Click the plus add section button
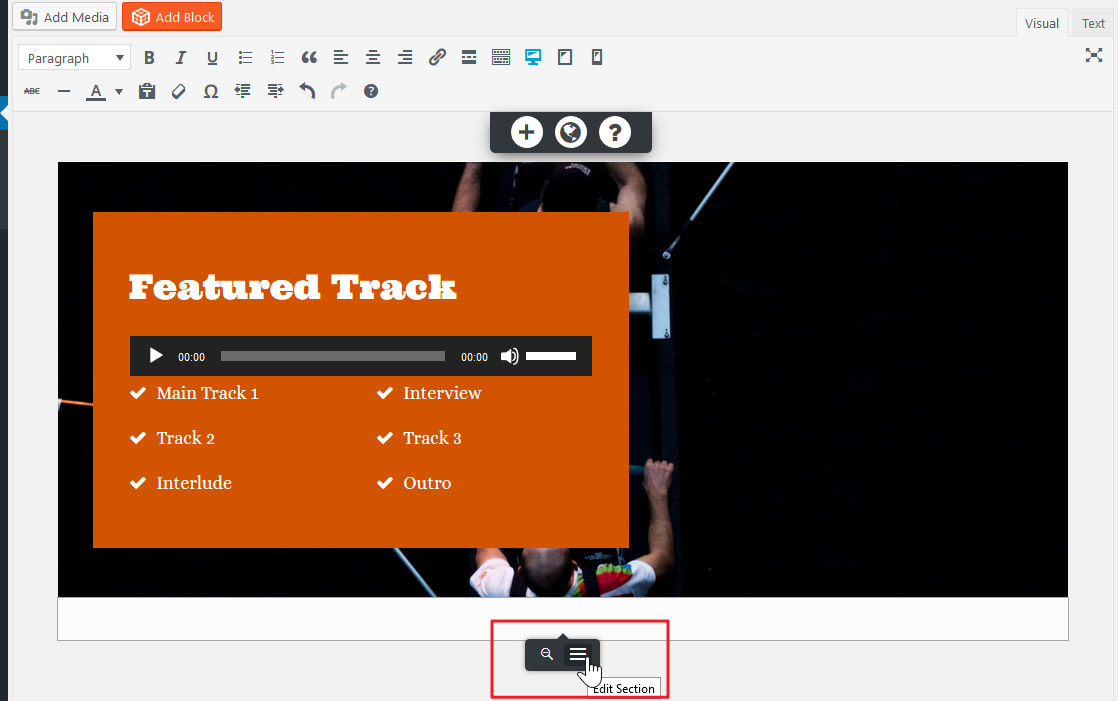1118x701 pixels. point(527,132)
